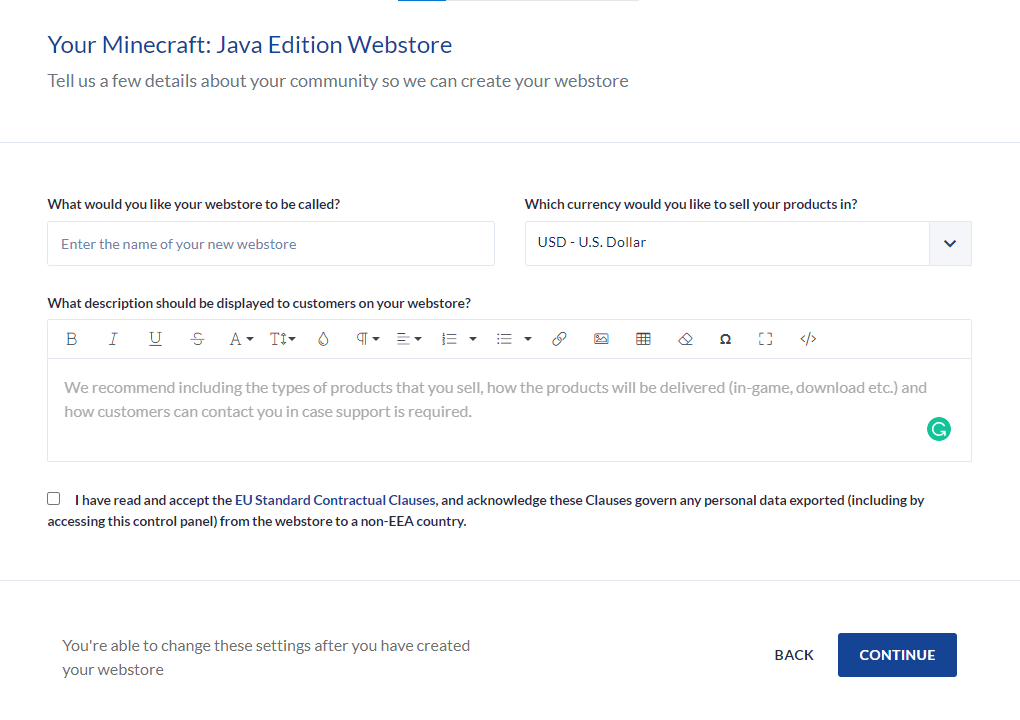Screen dimensions: 1020x720
Task: Focus the webstore name input field
Action: (271, 243)
